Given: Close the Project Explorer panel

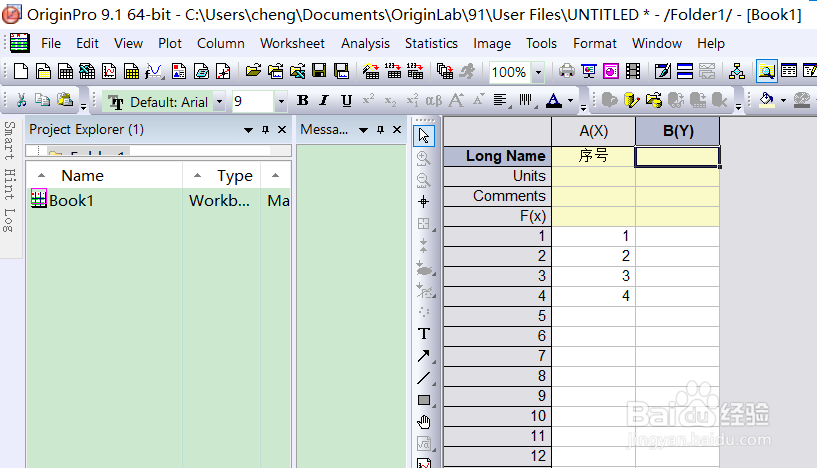Looking at the screenshot, I should tap(282, 130).
